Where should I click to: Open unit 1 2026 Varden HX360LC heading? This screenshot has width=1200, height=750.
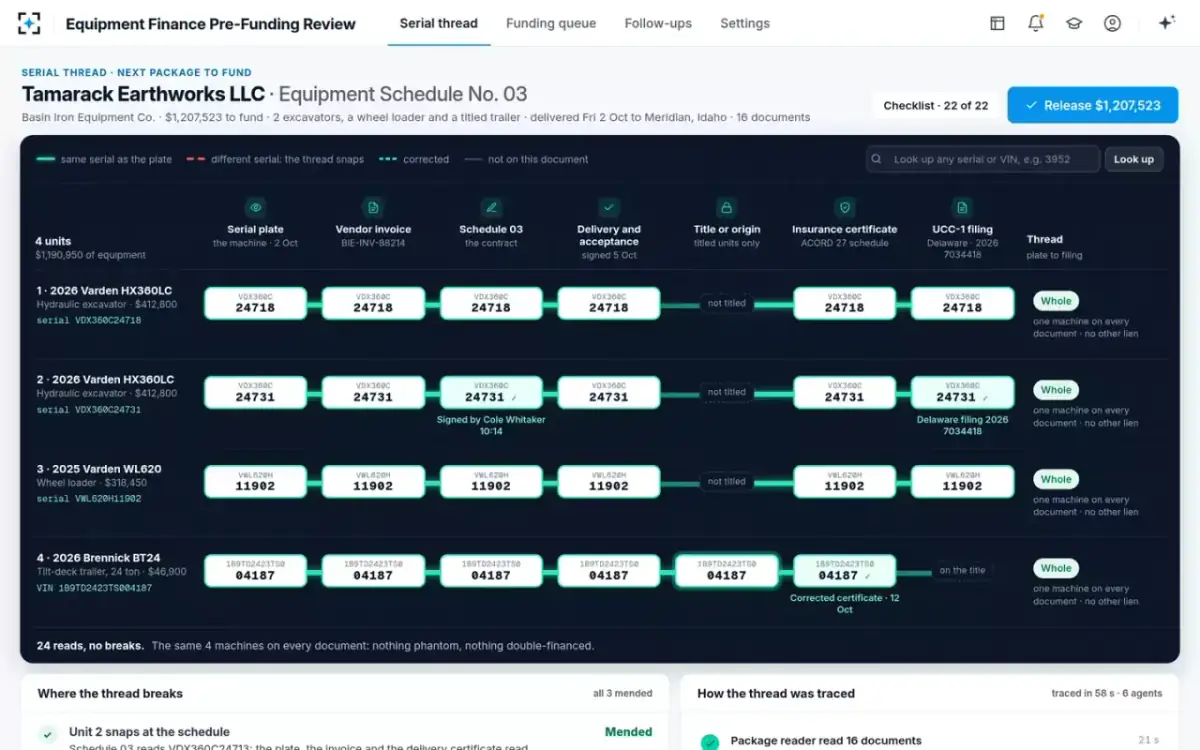(x=104, y=291)
